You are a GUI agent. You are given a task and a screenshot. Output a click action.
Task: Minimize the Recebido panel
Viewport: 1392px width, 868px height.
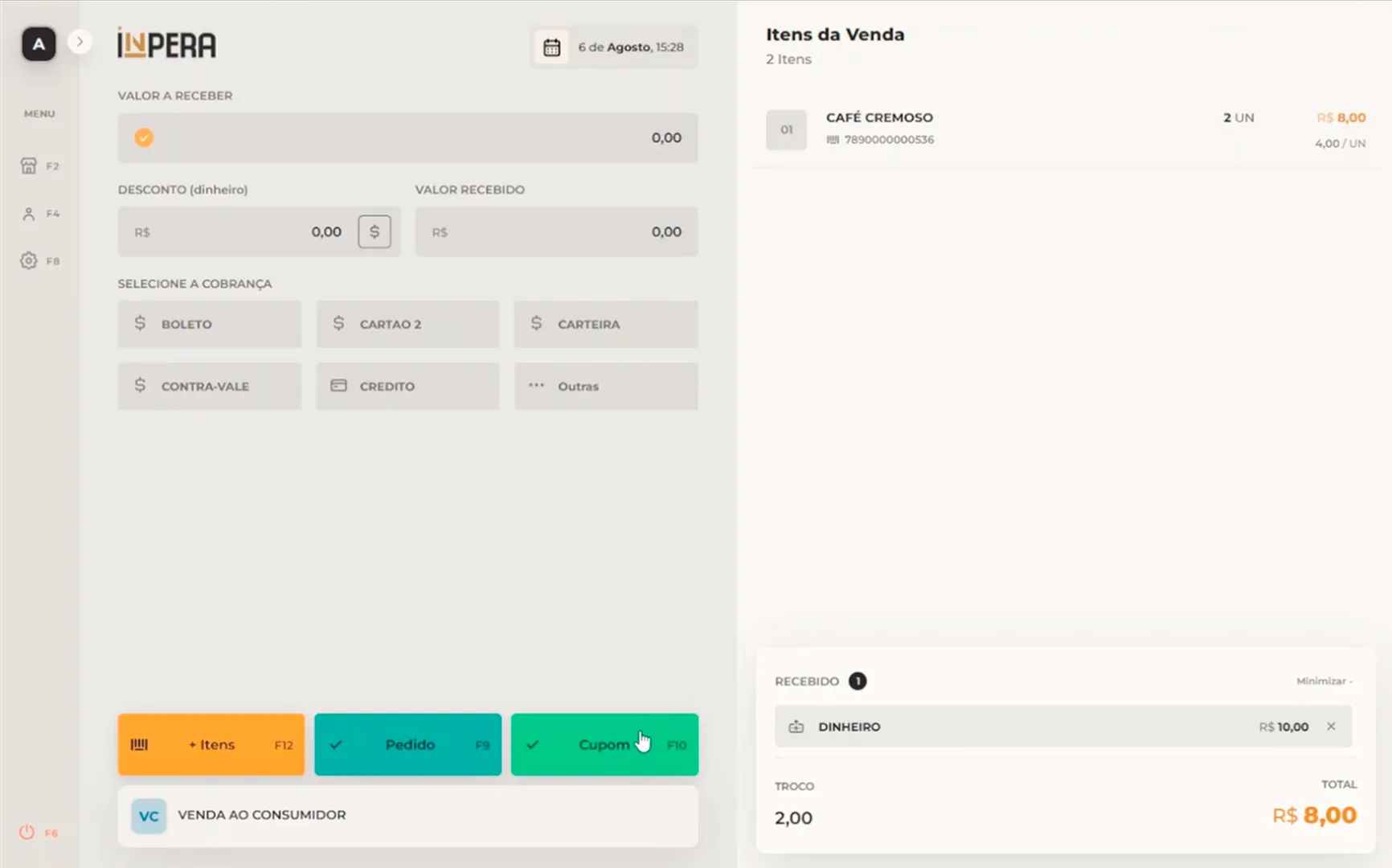1323,681
